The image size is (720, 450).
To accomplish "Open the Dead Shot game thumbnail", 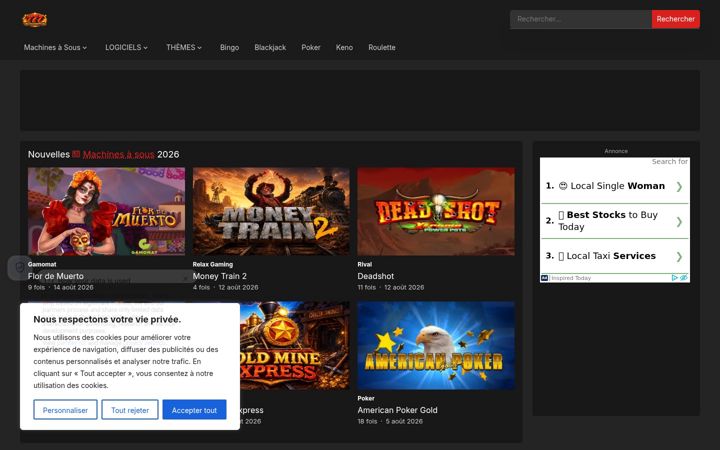I will pyautogui.click(x=436, y=211).
